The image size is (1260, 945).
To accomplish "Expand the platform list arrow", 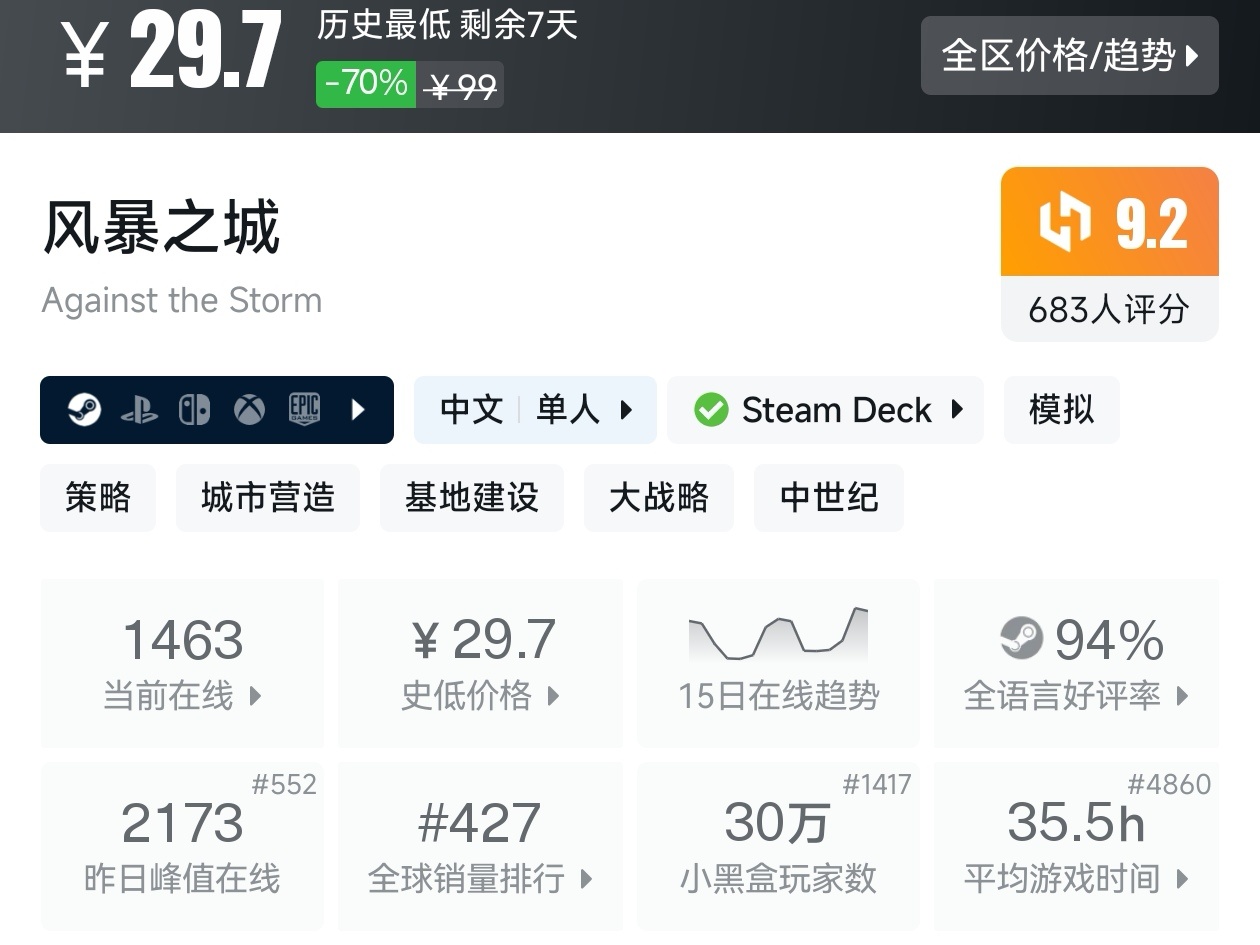I will (358, 410).
